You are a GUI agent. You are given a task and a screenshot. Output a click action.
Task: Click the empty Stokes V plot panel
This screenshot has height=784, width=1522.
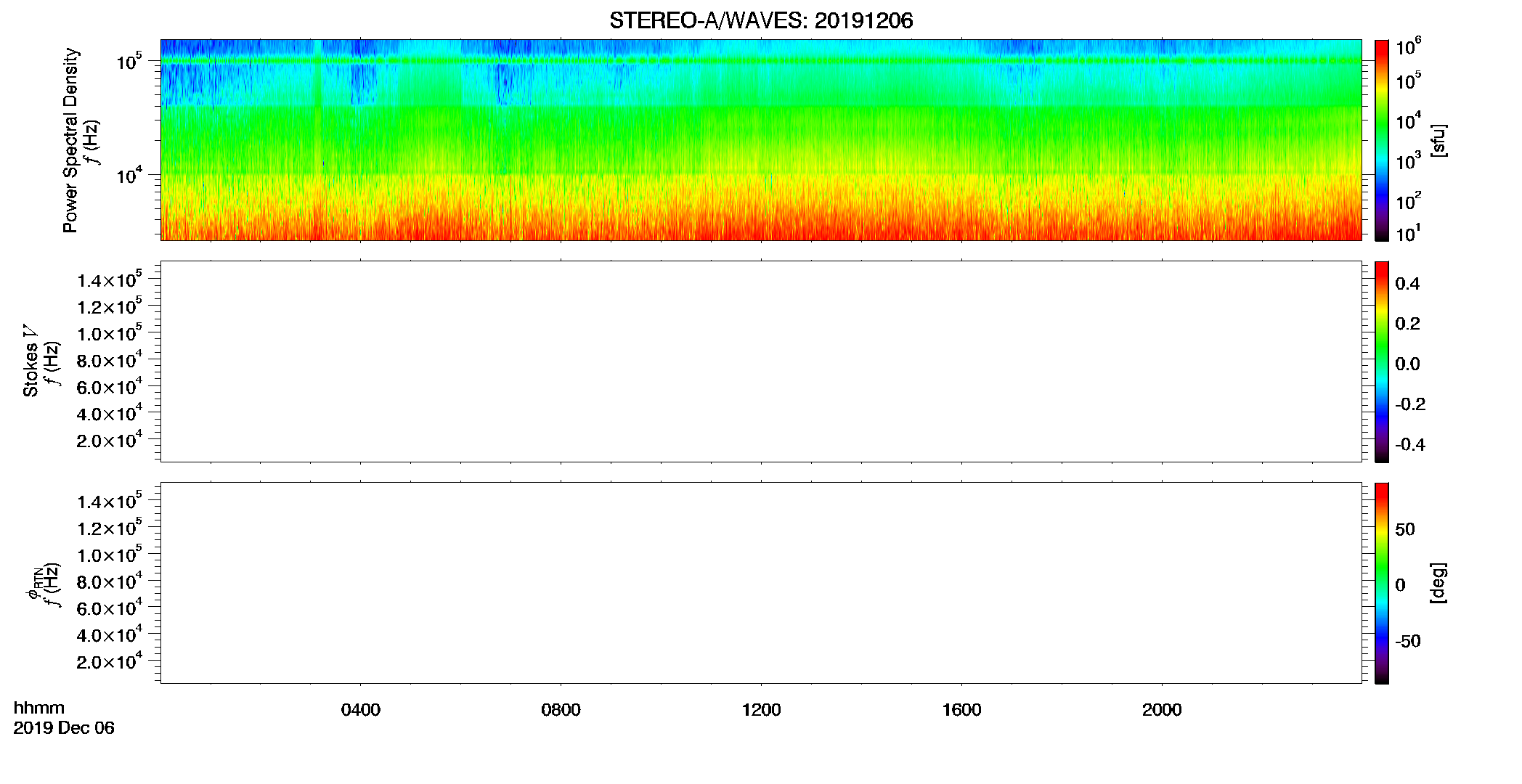coord(761,362)
